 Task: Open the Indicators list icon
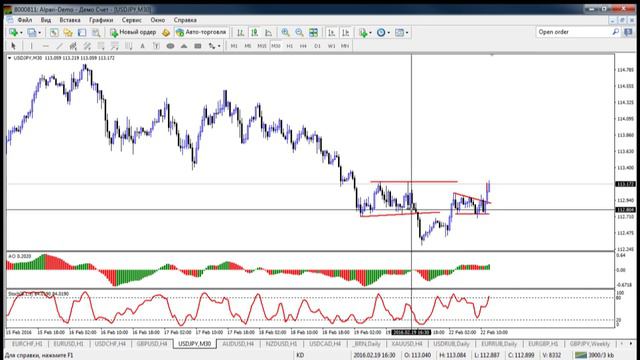[362, 33]
